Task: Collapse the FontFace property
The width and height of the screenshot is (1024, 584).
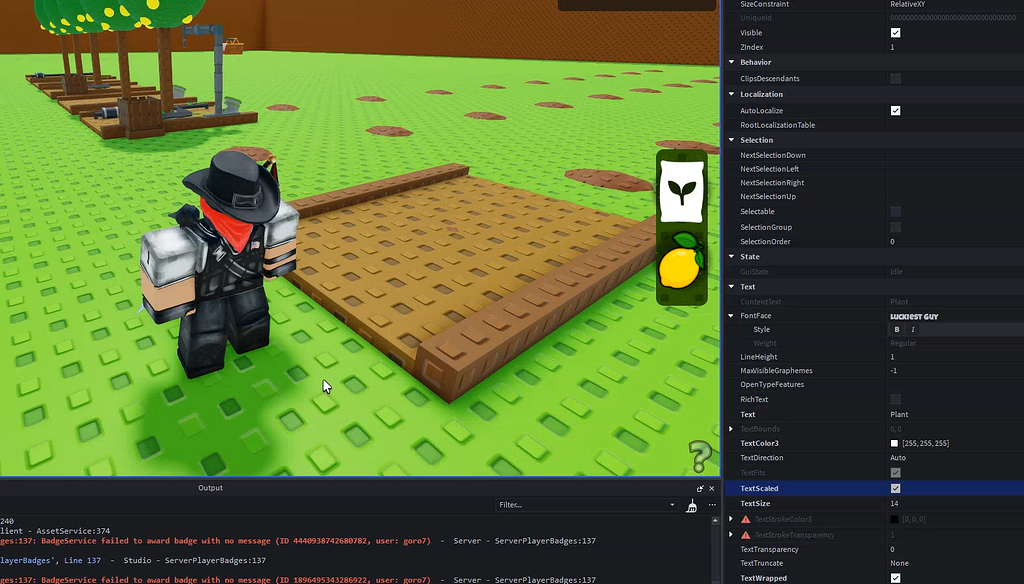Action: tap(731, 316)
